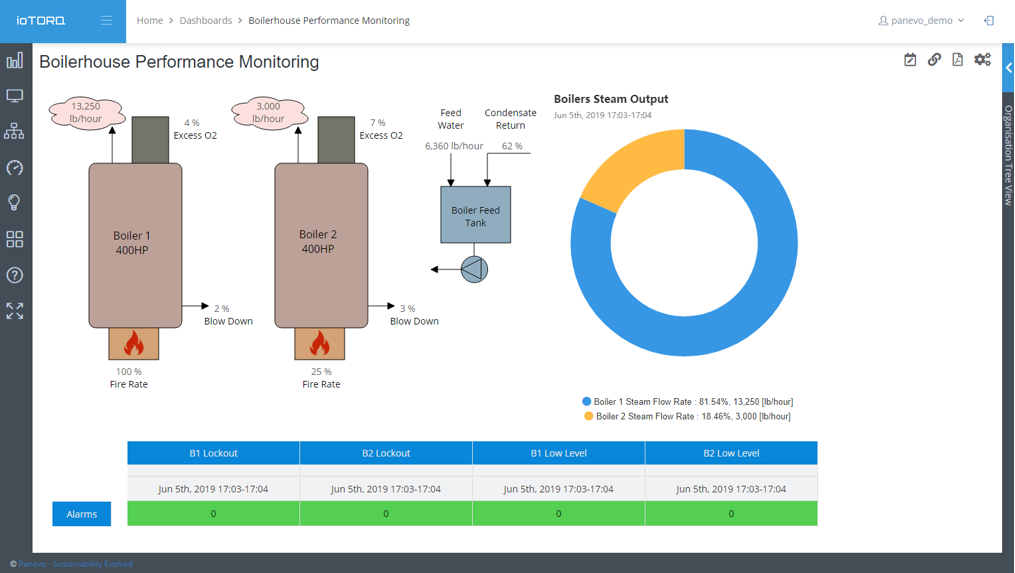Image resolution: width=1015 pixels, height=573 pixels.
Task: Click the 25 % Fire Rate value
Action: (x=321, y=372)
